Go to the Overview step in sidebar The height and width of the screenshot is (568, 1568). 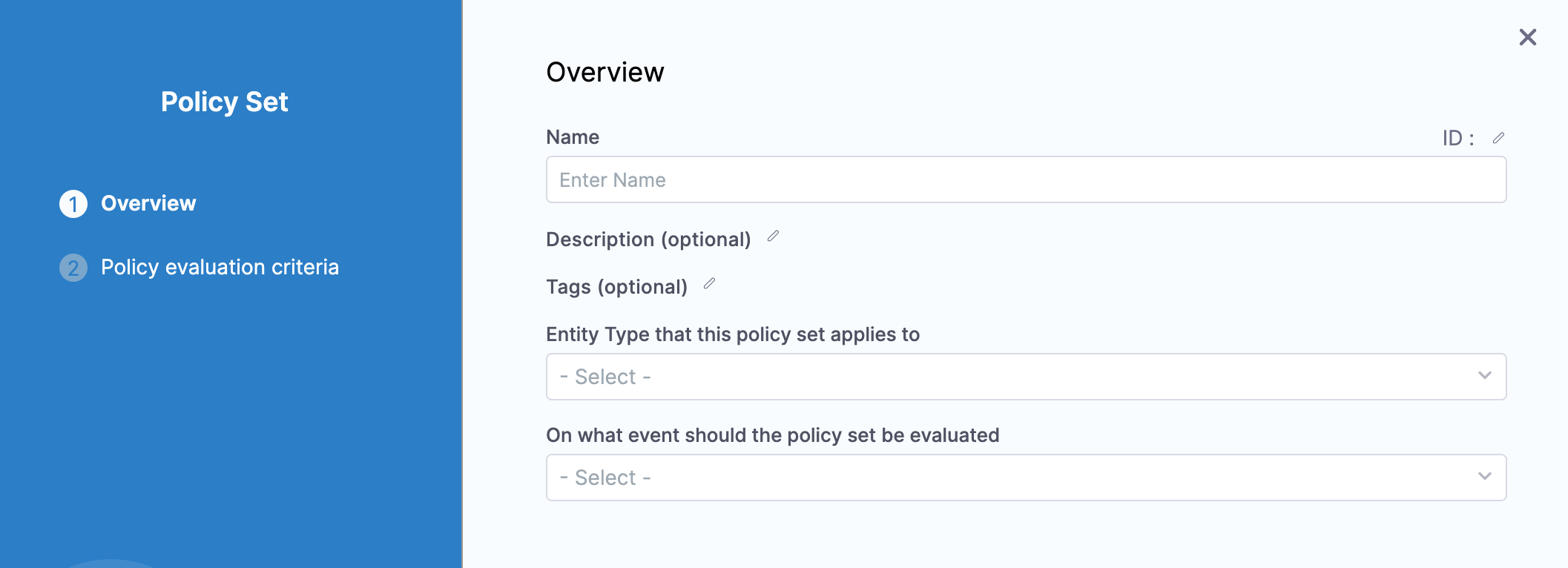point(148,203)
